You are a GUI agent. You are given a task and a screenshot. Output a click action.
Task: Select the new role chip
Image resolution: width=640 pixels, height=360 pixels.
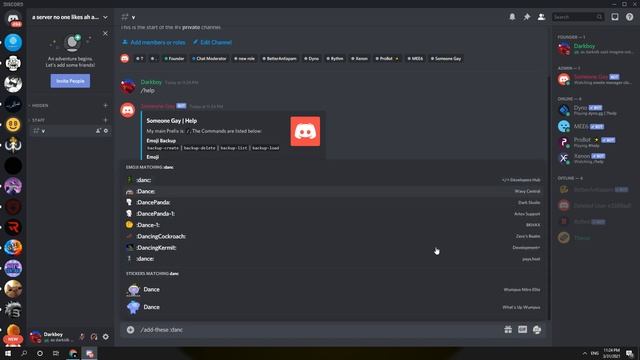(244, 59)
